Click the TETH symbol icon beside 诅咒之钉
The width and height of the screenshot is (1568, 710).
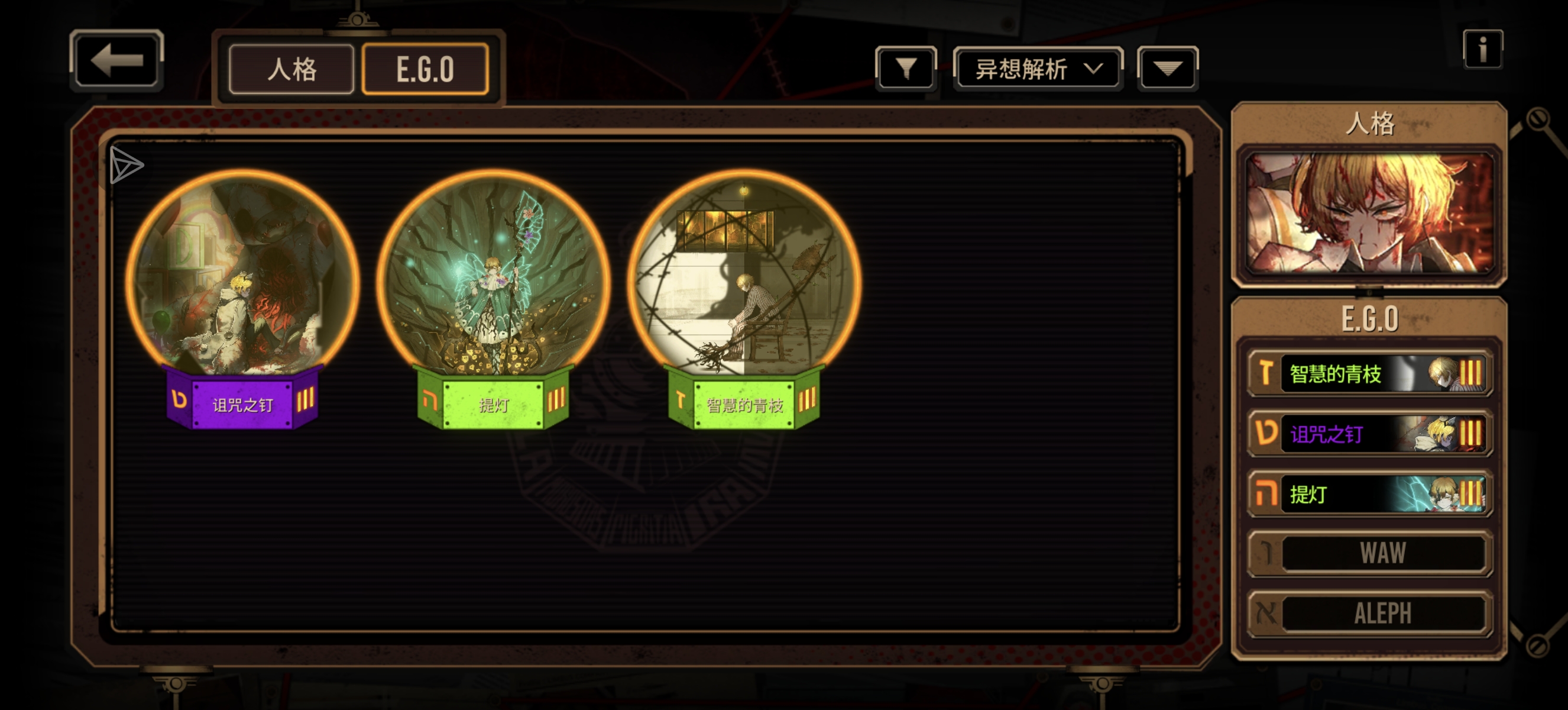point(1265,434)
